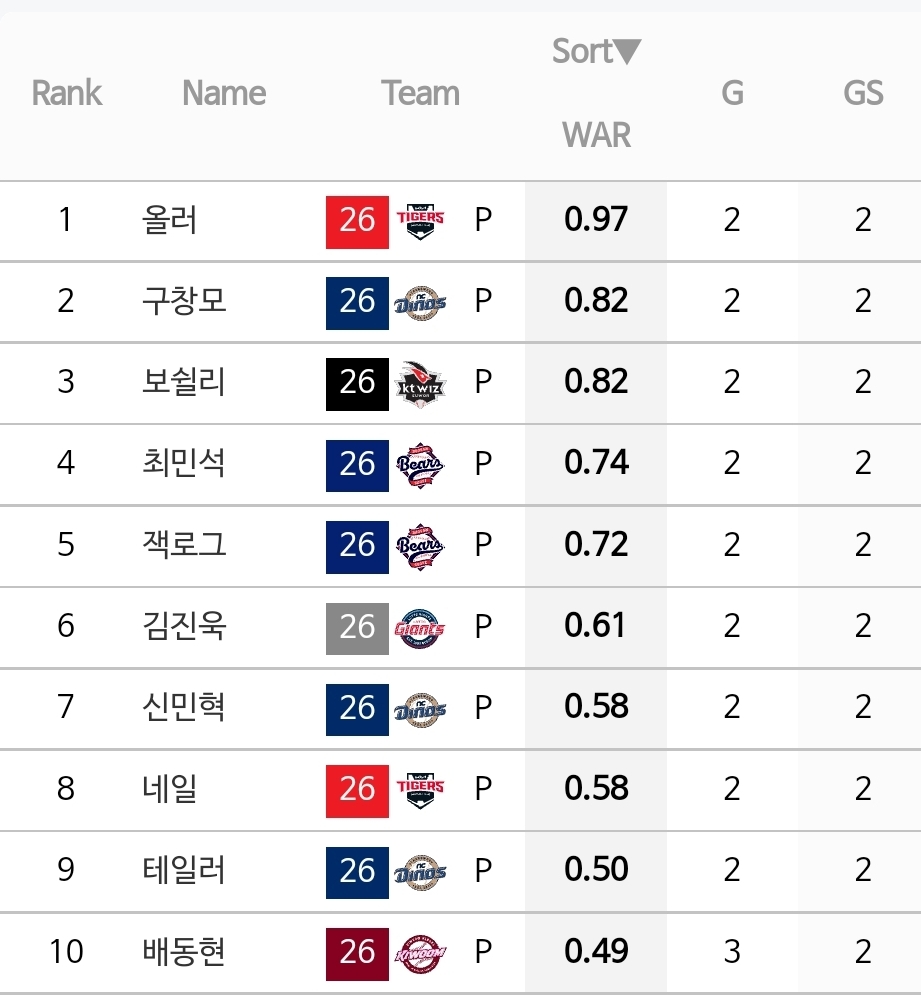
Task: Click the Dinos logo next to 구창모
Action: pos(420,303)
